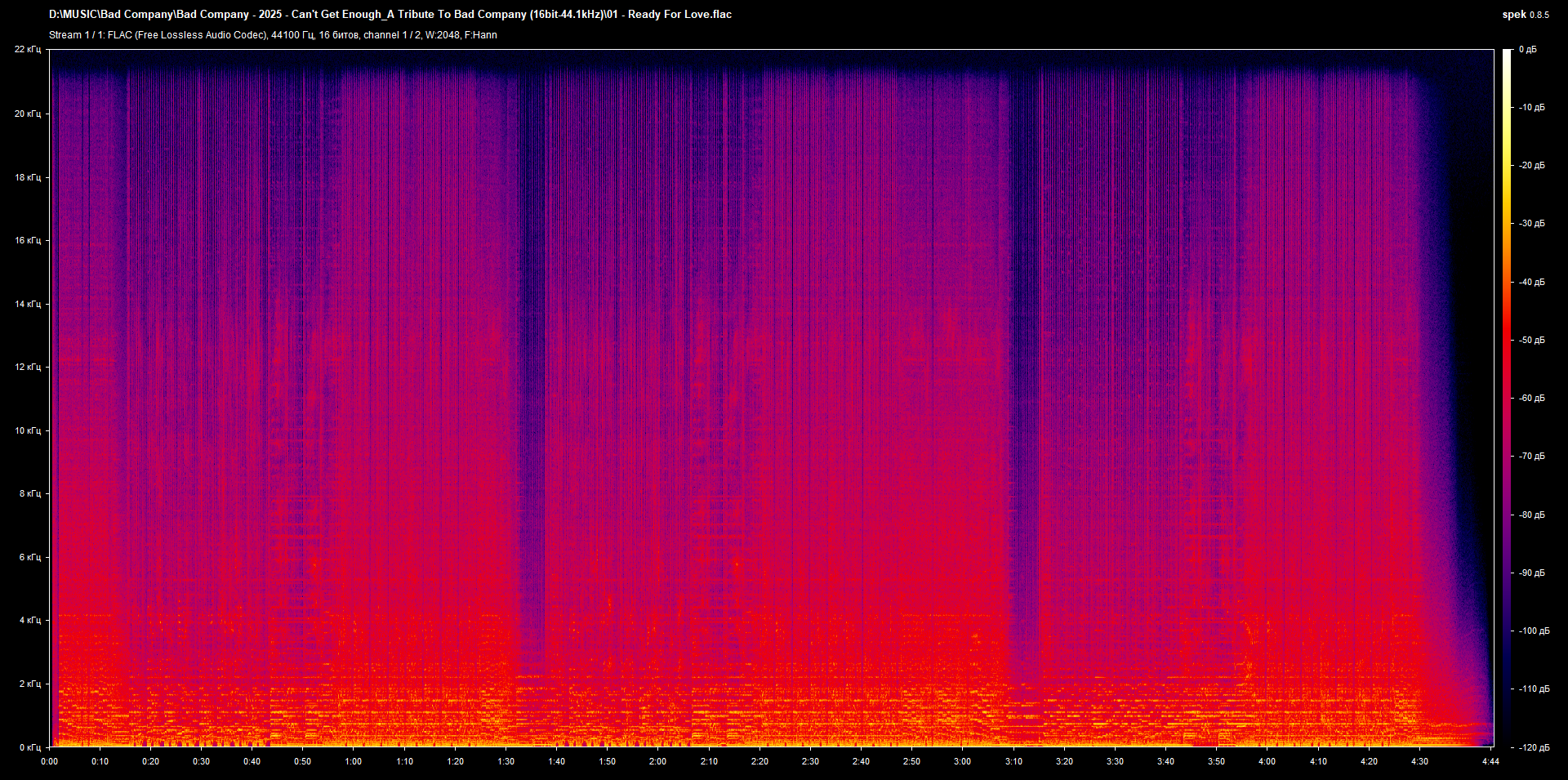Click the 3:10 time axis marker
Screen dimensions: 1568x780
1013,761
